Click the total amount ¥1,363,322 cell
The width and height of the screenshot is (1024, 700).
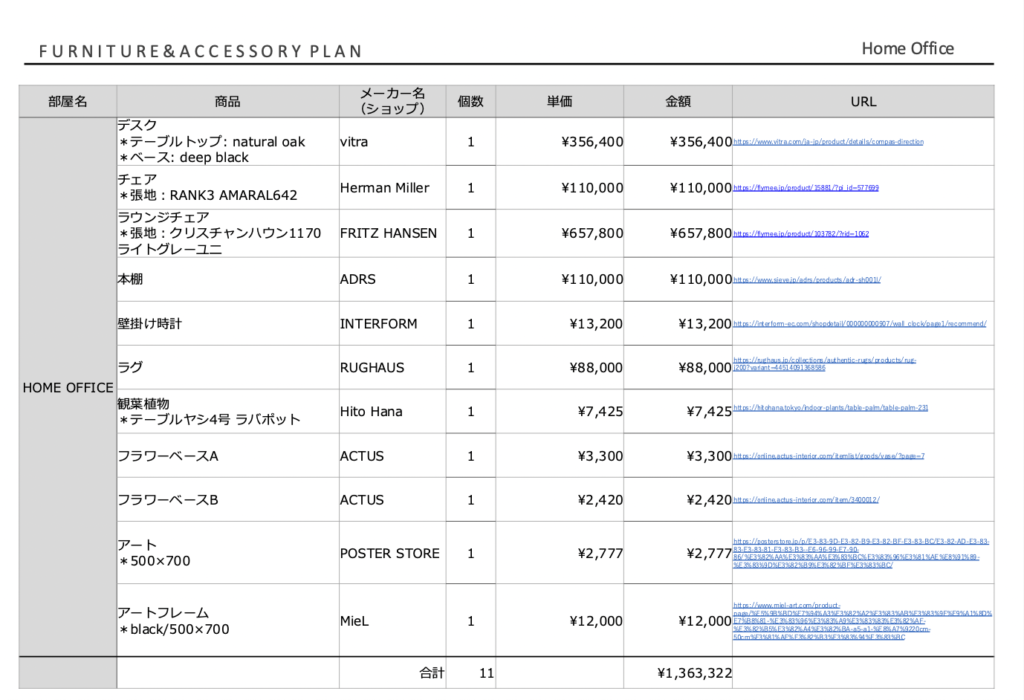coord(678,673)
